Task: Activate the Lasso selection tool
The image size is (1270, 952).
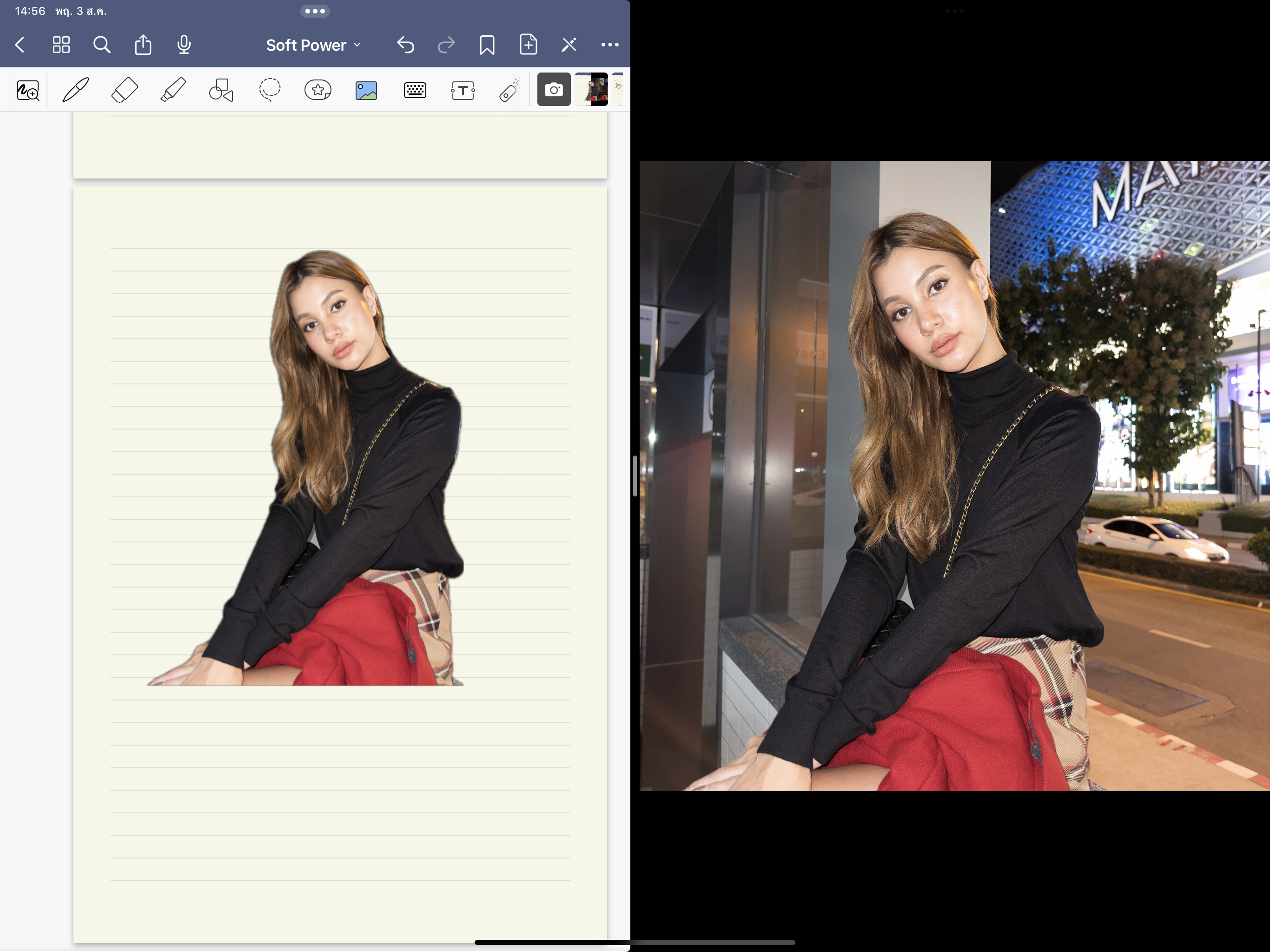Action: click(269, 90)
